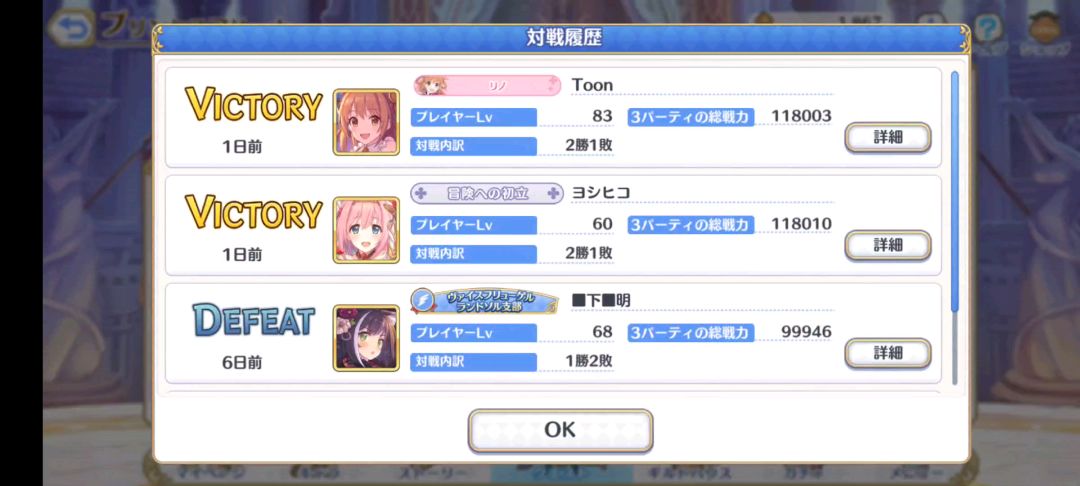The image size is (1080, 486).
Task: Confirm with the OK button
Action: (560, 430)
